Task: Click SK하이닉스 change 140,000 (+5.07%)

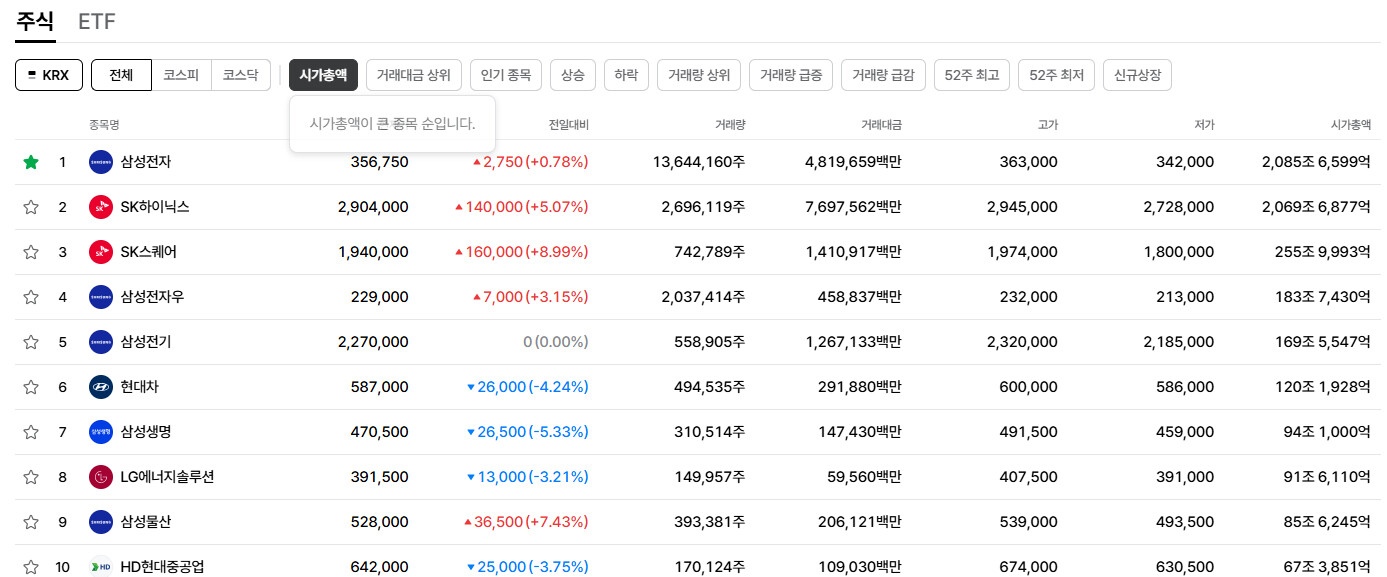Action: pyautogui.click(x=521, y=207)
